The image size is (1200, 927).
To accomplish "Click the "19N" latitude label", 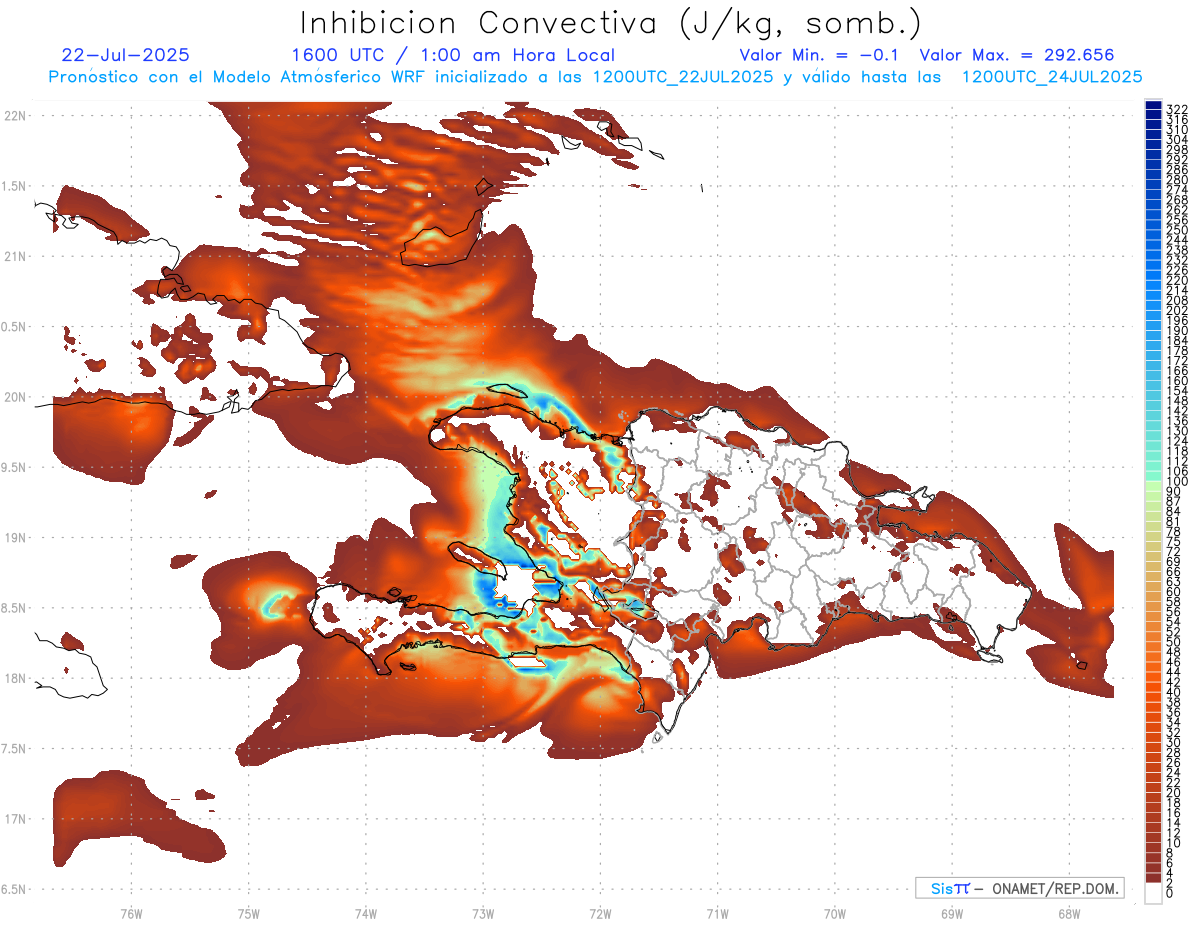I will click(15, 537).
